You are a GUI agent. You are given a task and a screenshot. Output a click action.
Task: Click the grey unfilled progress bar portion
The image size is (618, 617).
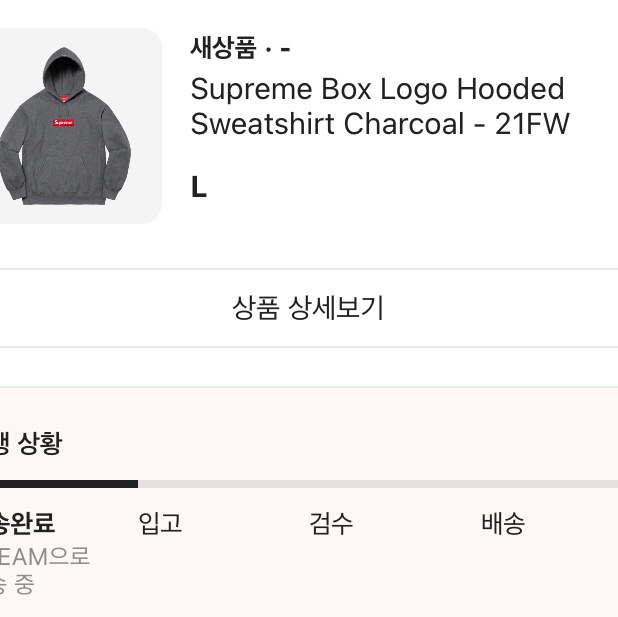click(x=378, y=484)
